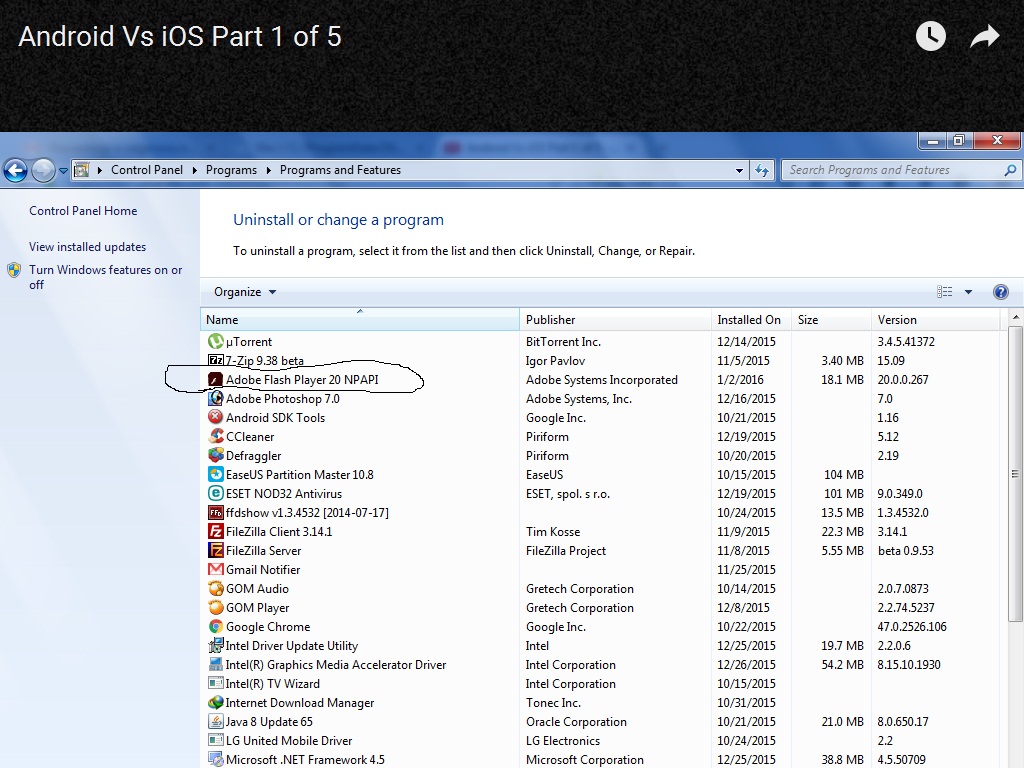Sort by Installed On column header
The width and height of the screenshot is (1024, 768).
click(748, 320)
